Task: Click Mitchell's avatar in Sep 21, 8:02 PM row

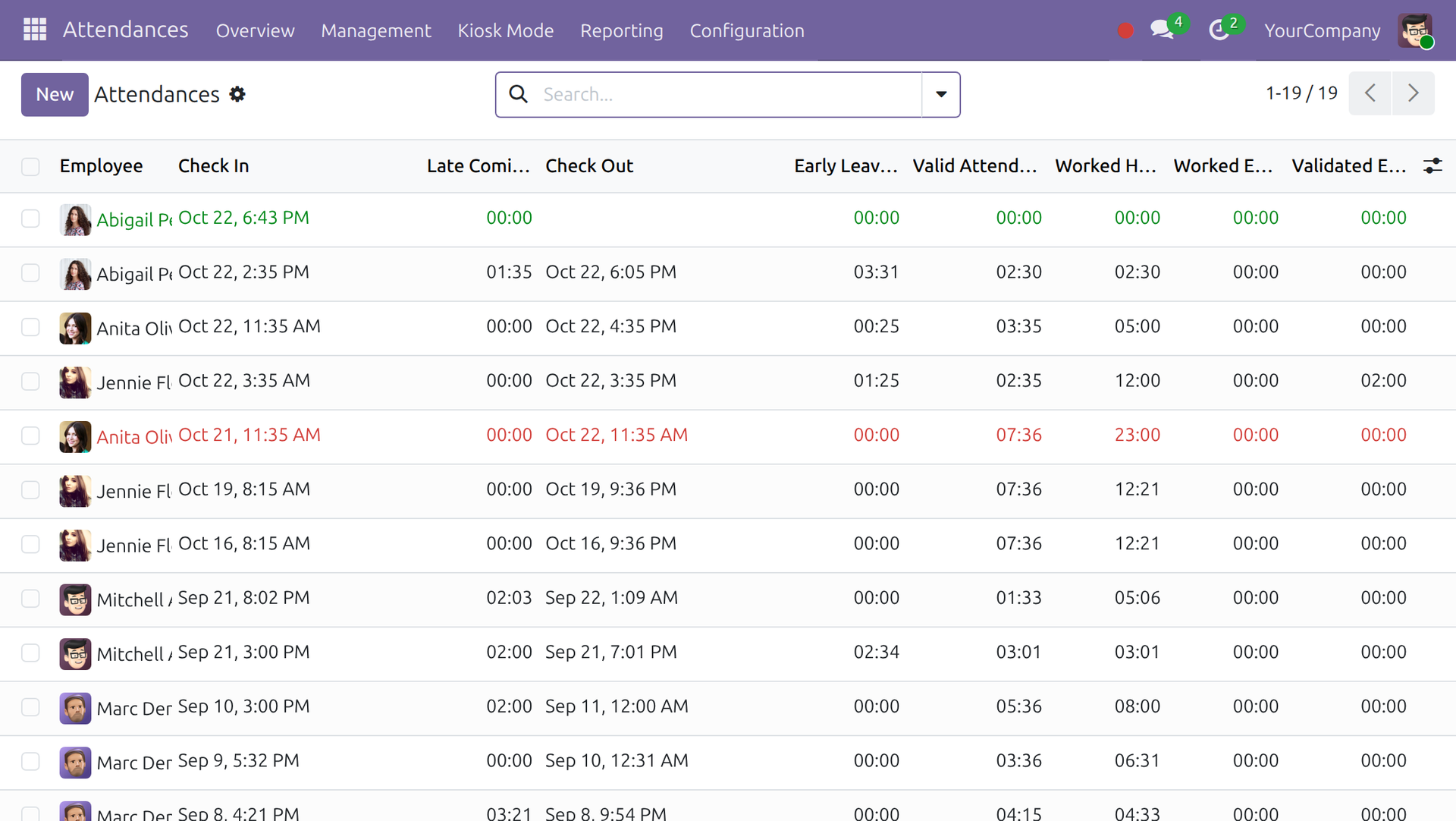Action: 75,600
